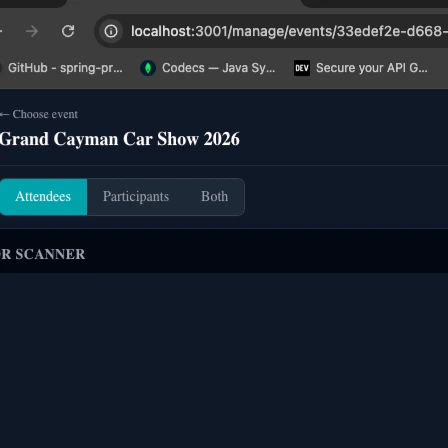Click the SCANNER section header

pos(43,254)
